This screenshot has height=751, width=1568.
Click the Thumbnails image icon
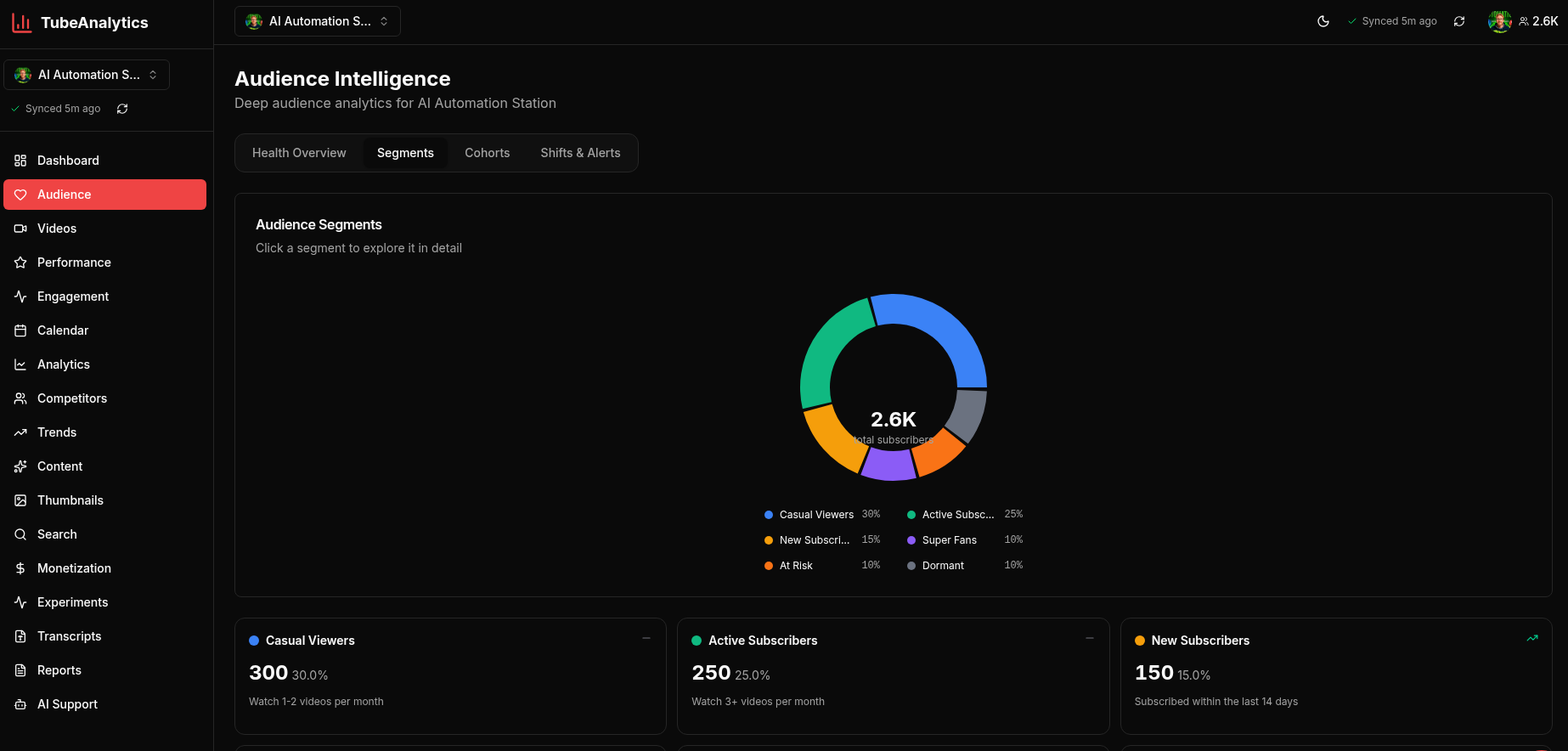pyautogui.click(x=20, y=500)
